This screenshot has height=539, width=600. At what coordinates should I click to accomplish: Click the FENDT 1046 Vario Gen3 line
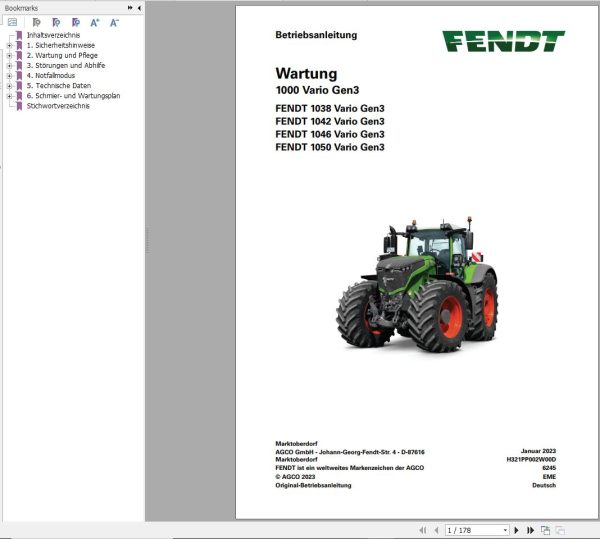pos(330,134)
